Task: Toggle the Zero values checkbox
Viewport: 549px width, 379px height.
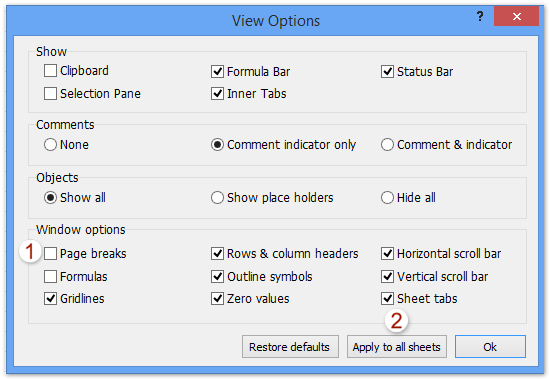Action: tap(217, 298)
